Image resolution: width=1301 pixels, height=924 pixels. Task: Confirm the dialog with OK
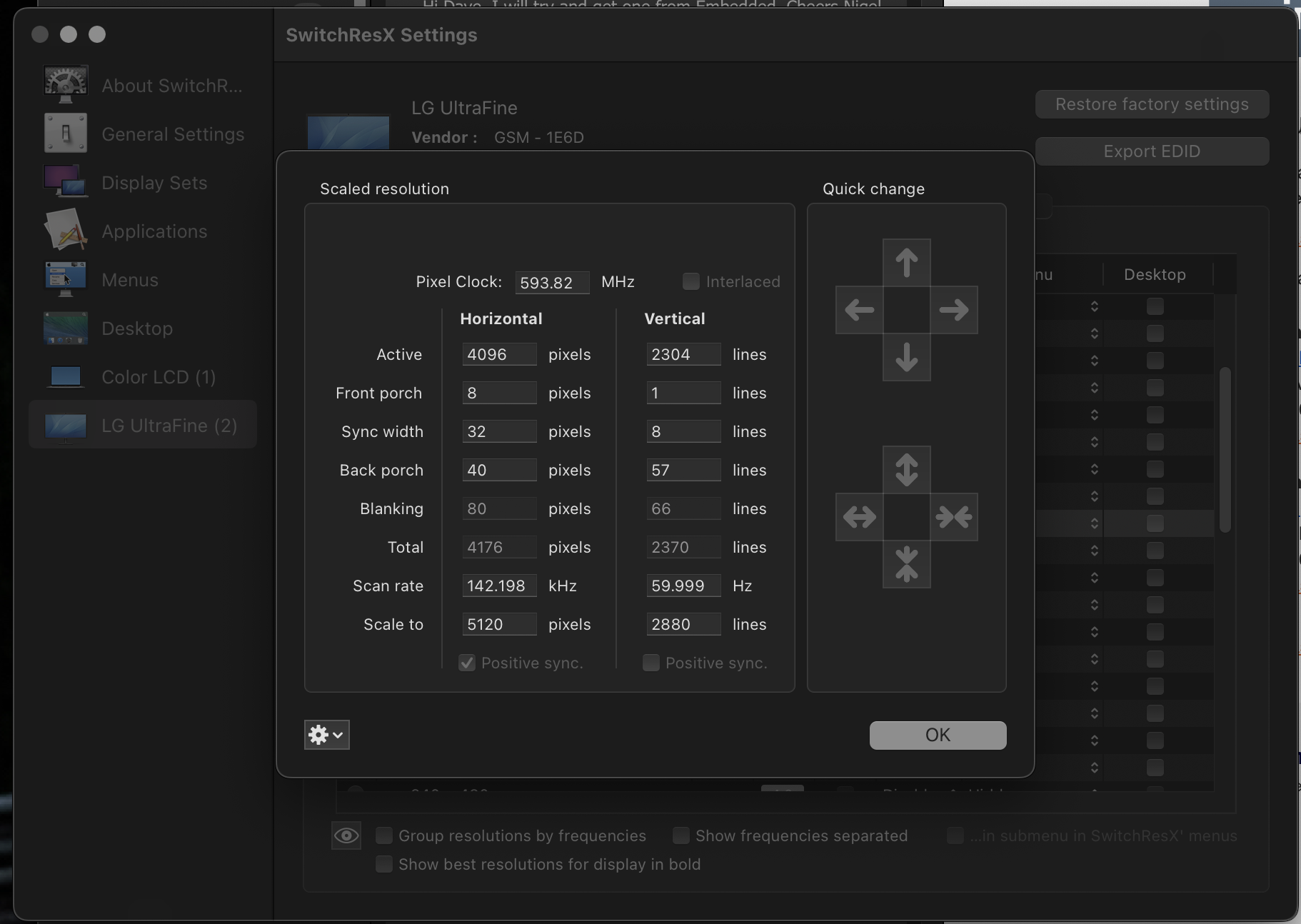[x=938, y=735]
